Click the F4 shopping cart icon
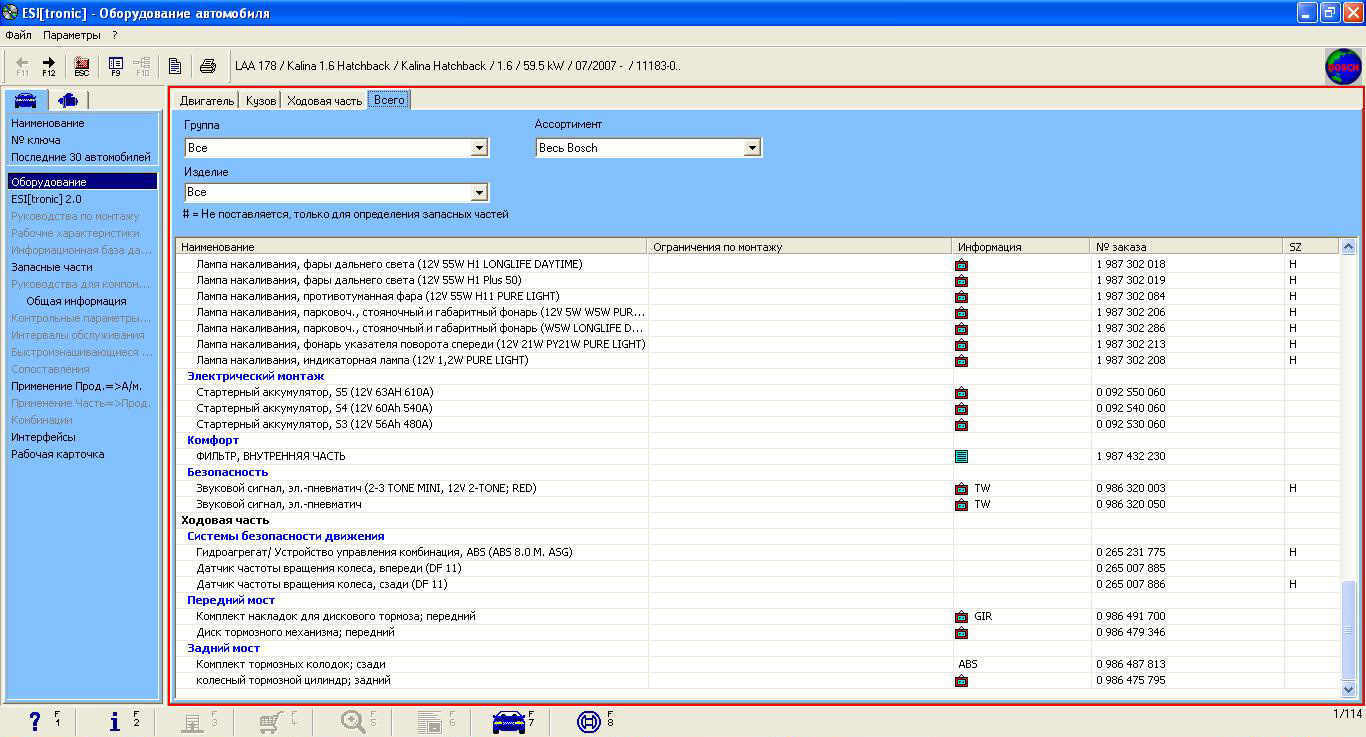Screen dimensions: 1366x737 pyautogui.click(x=271, y=721)
